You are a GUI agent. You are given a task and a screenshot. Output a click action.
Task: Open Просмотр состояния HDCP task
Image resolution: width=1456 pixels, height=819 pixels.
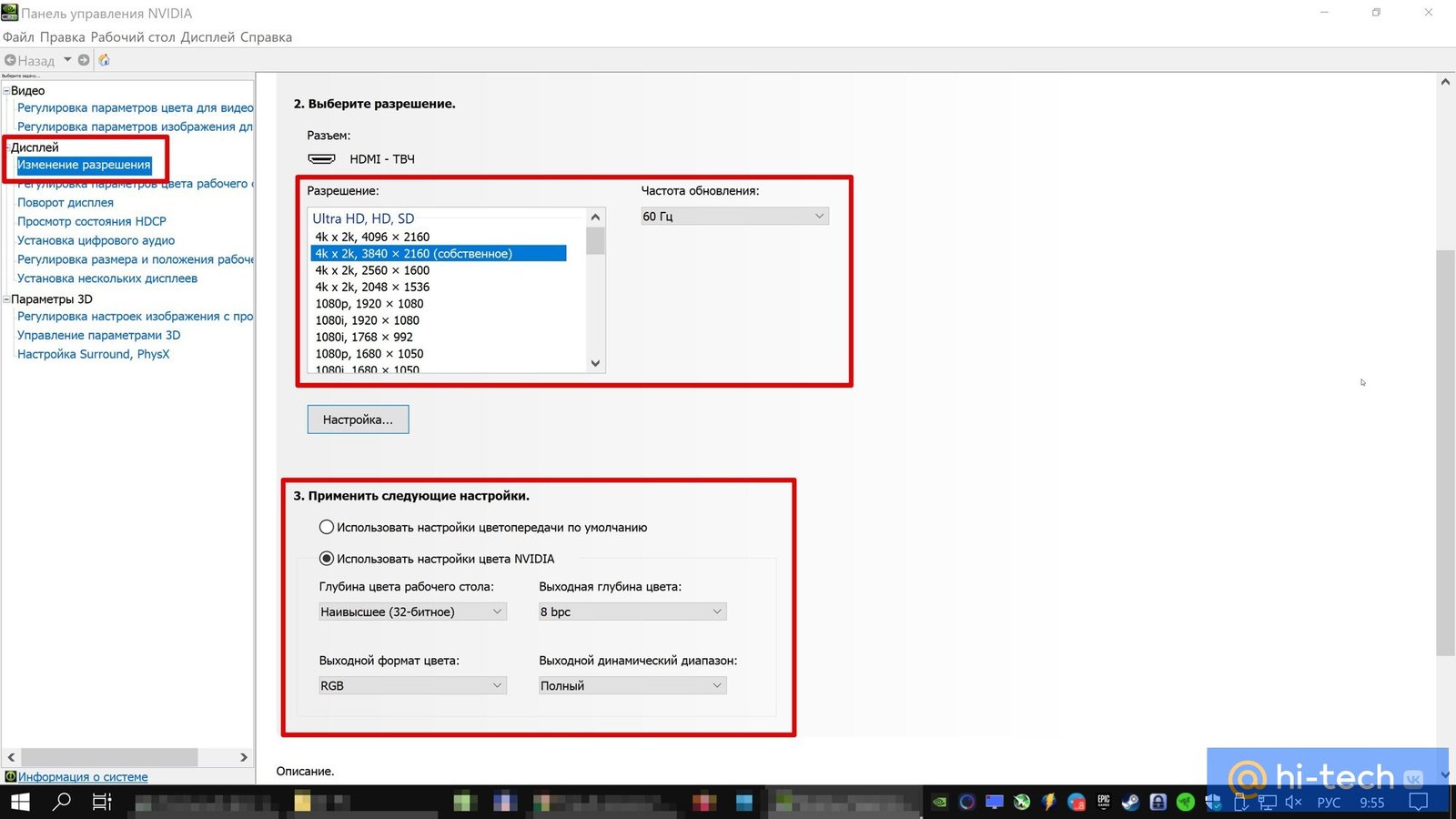pos(92,221)
